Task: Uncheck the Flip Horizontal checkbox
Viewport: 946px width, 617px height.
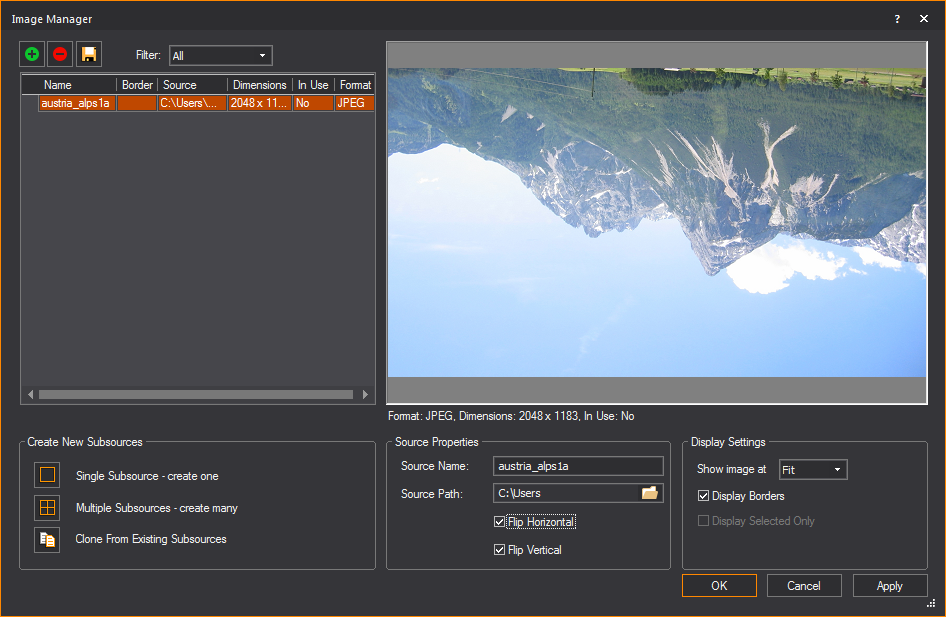Action: [x=500, y=522]
